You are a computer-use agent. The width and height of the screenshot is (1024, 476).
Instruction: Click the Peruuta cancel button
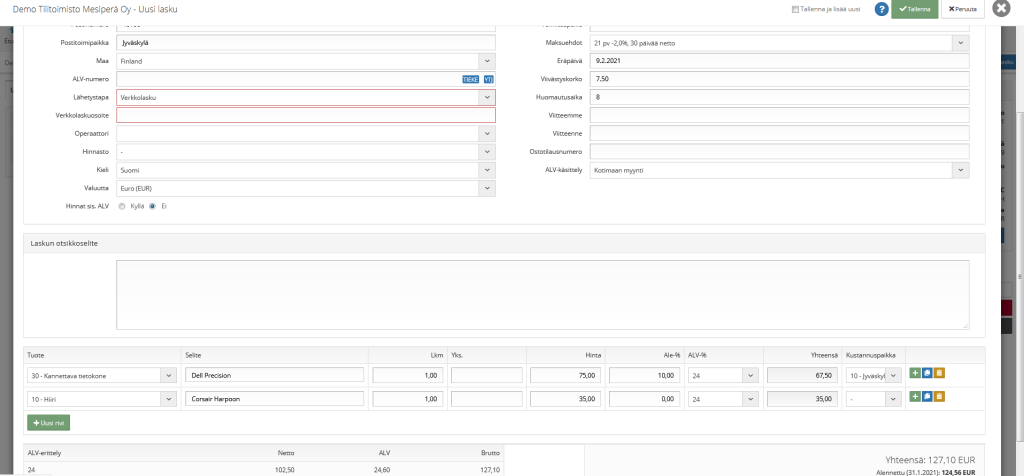pos(962,9)
